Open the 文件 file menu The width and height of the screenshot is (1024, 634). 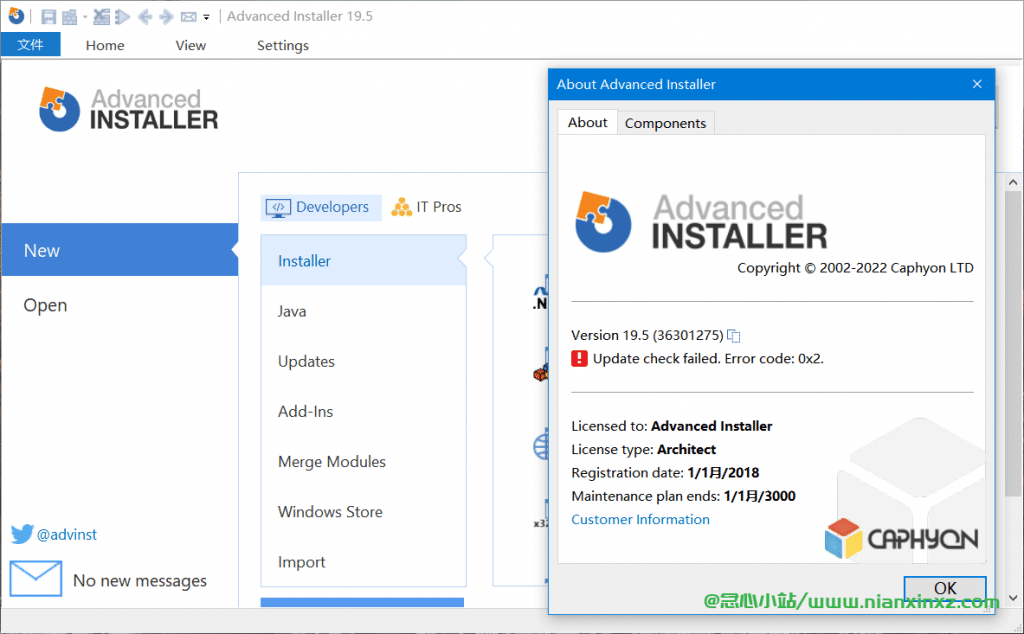pyautogui.click(x=30, y=44)
